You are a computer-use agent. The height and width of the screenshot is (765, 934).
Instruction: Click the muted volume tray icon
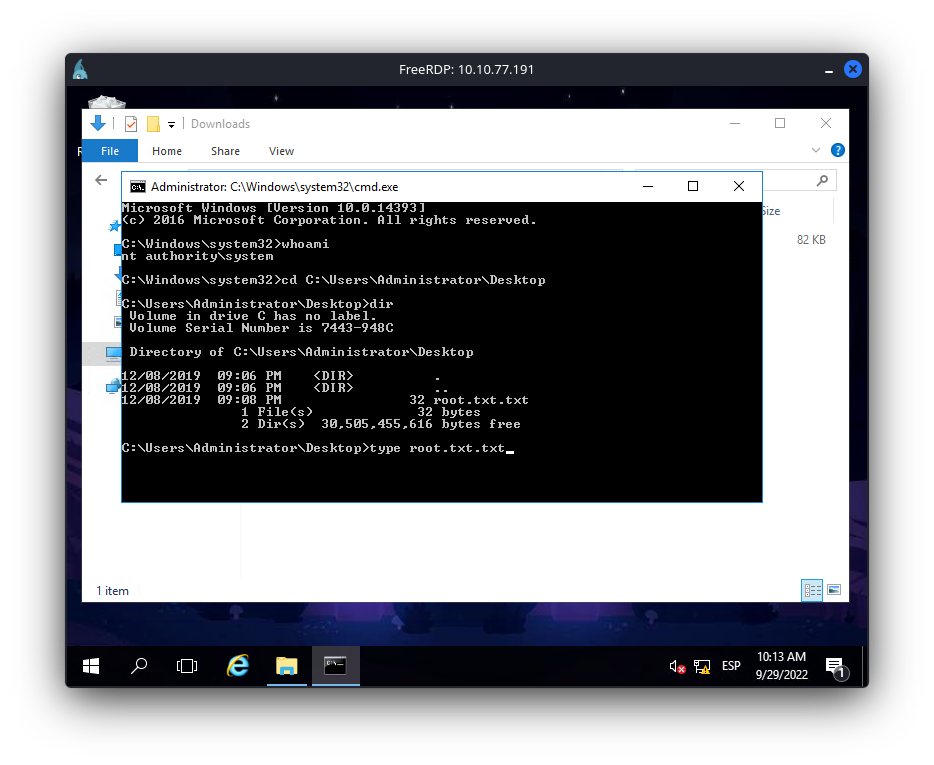point(677,666)
